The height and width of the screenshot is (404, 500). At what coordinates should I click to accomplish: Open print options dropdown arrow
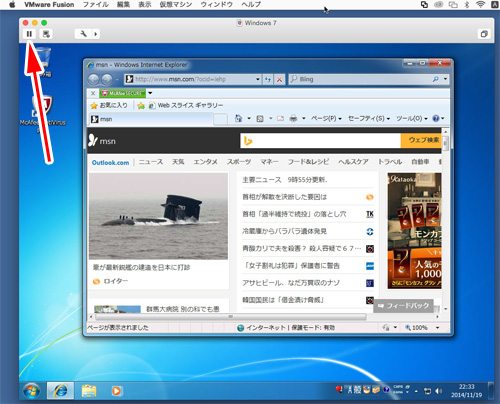[304, 118]
